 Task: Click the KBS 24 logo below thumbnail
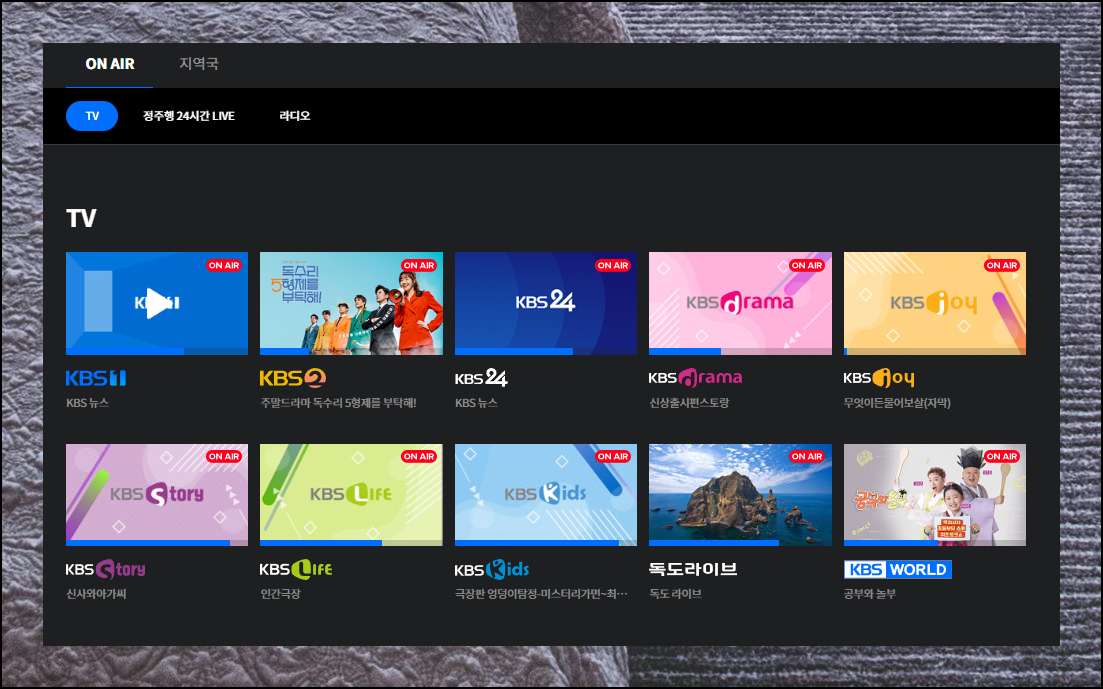(481, 379)
